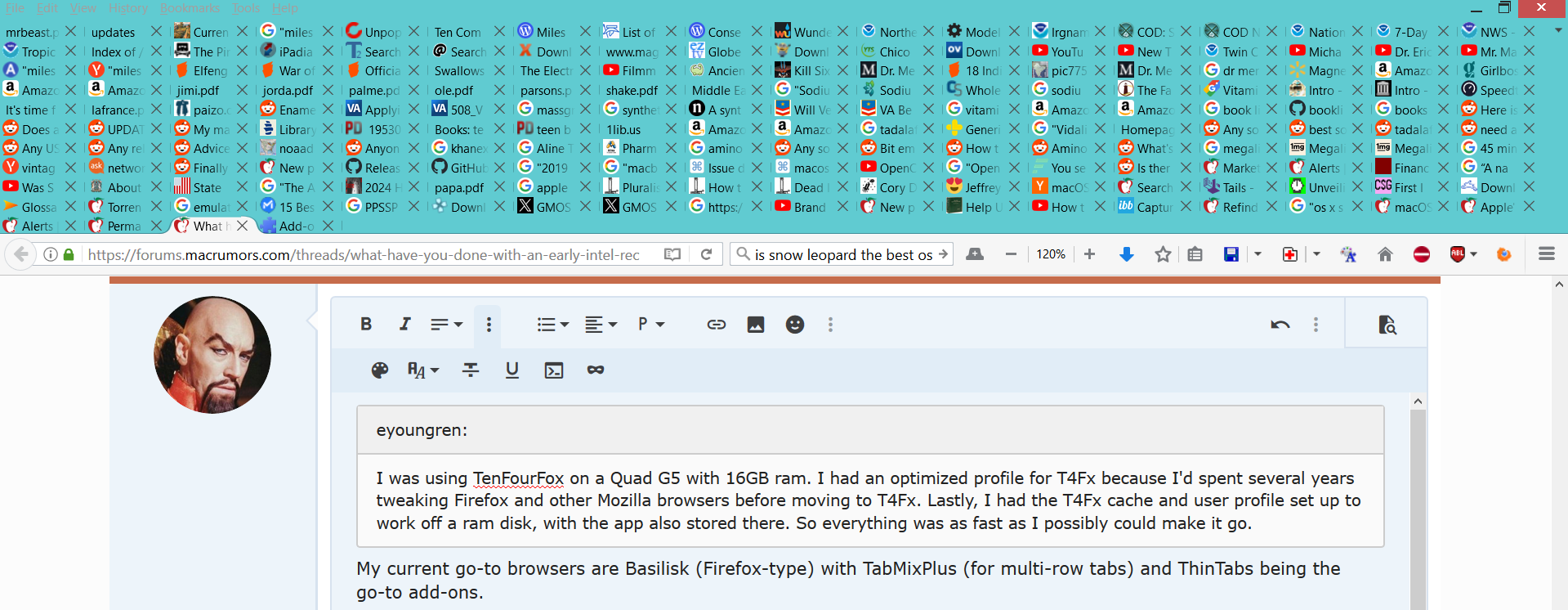Open the text color palette

tap(380, 370)
